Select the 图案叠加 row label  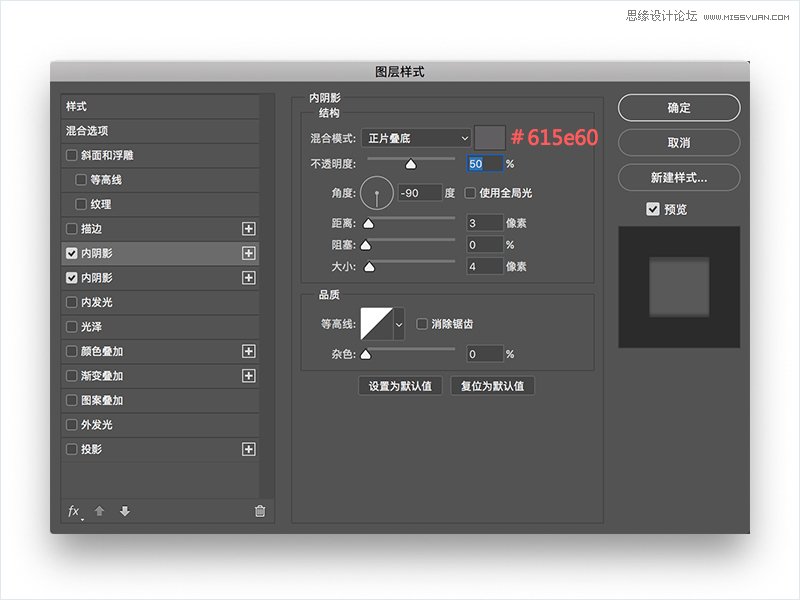[x=102, y=400]
